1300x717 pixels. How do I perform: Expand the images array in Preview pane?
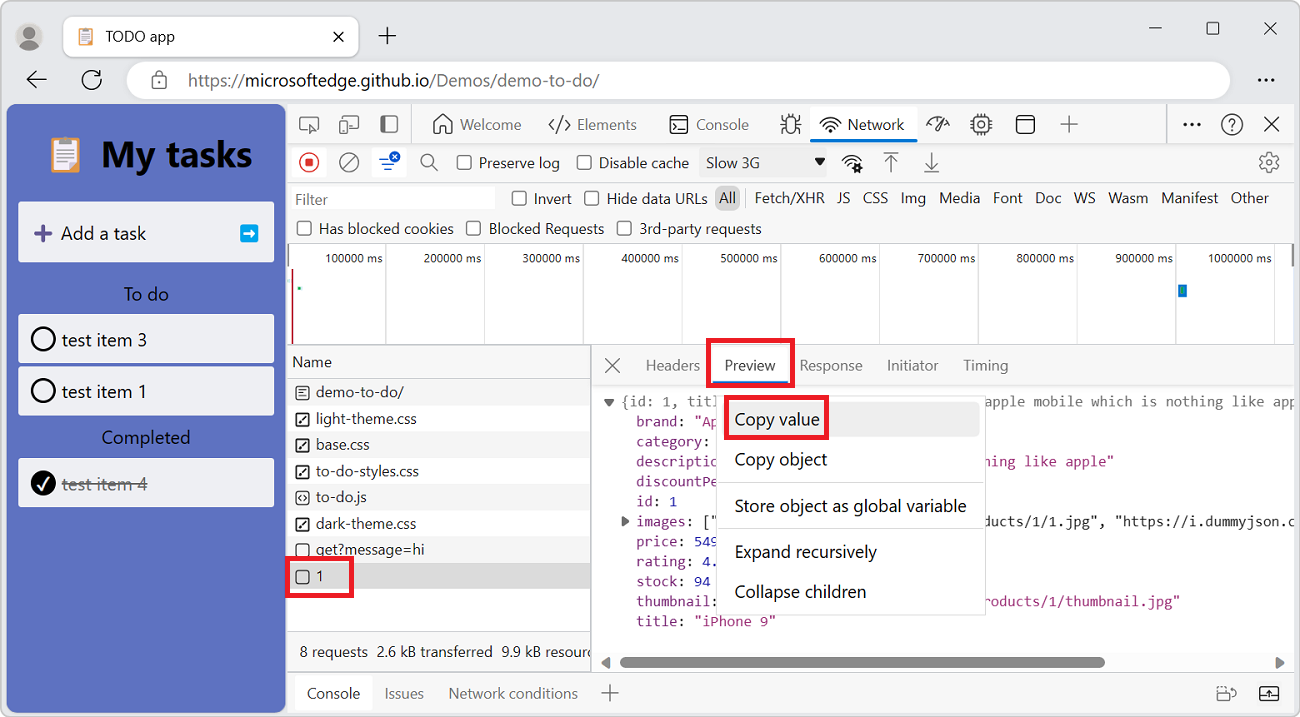pos(625,521)
